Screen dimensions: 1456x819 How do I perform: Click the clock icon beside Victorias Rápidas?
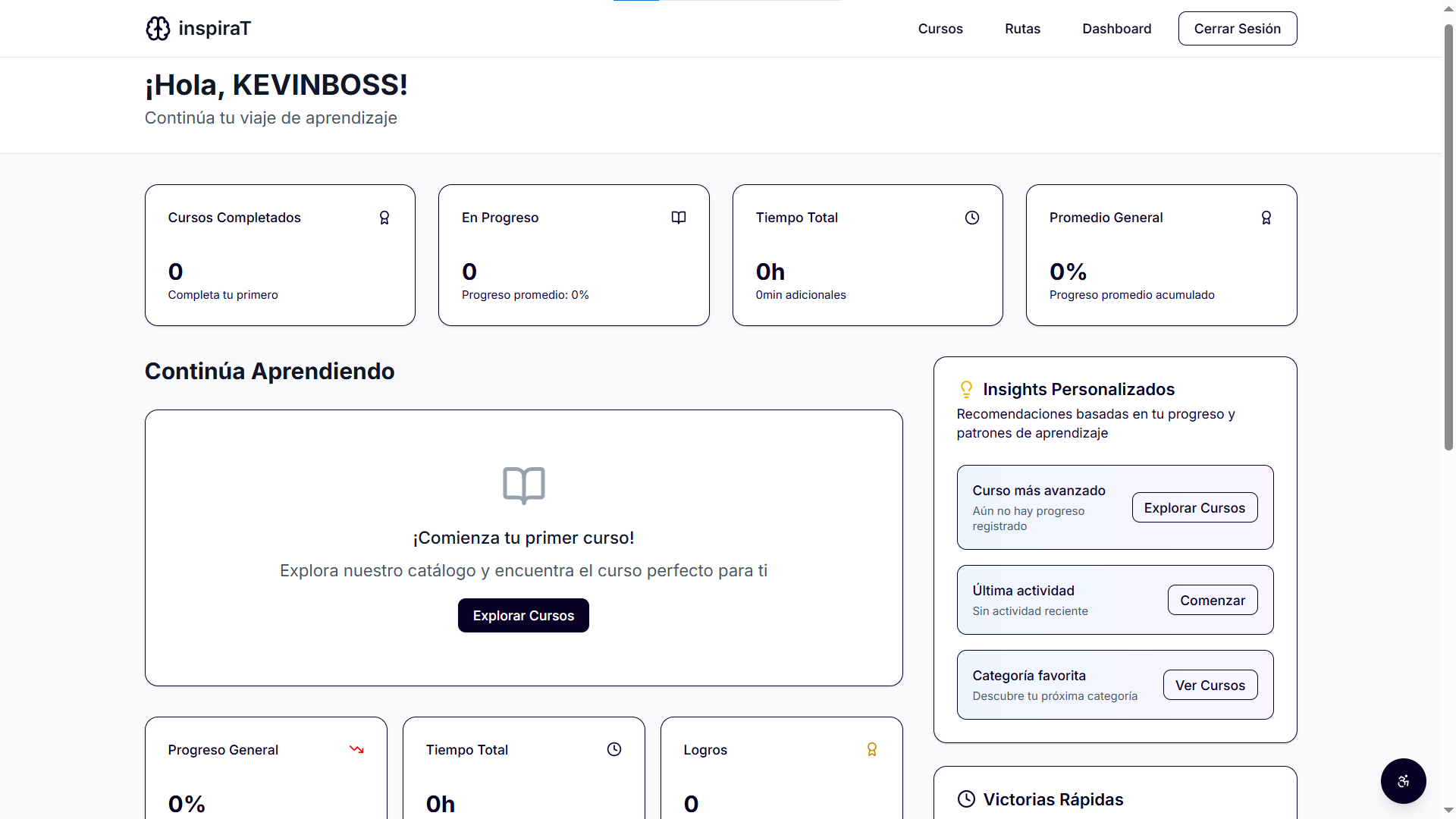966,799
